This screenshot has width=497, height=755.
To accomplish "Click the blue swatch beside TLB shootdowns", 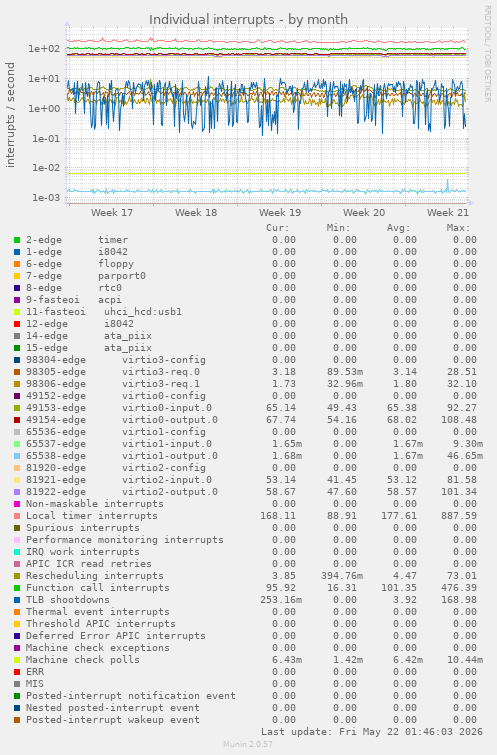I will click(17, 600).
